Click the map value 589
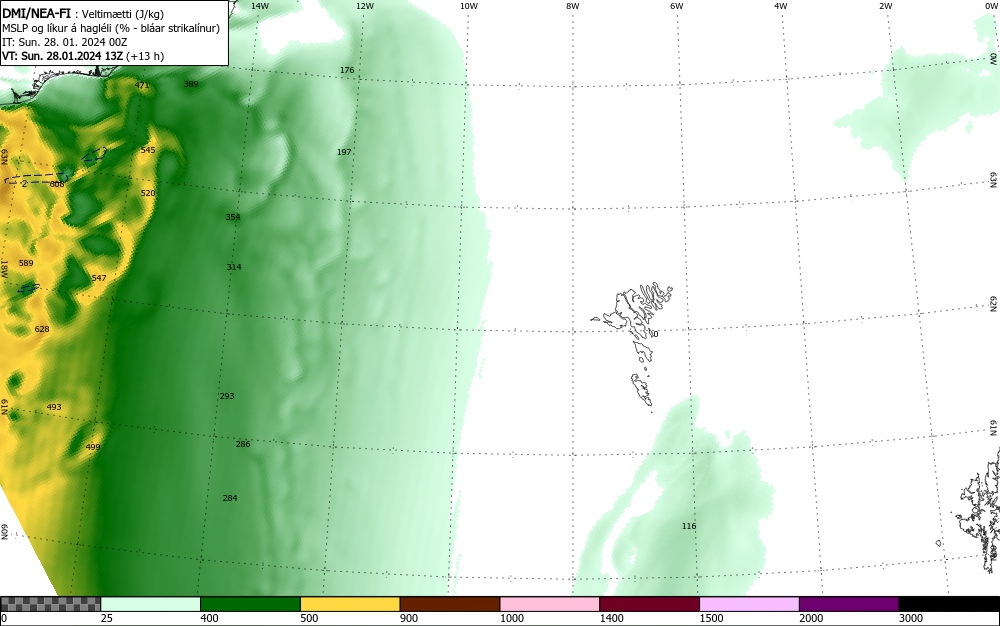The width and height of the screenshot is (1000, 626). coord(26,263)
